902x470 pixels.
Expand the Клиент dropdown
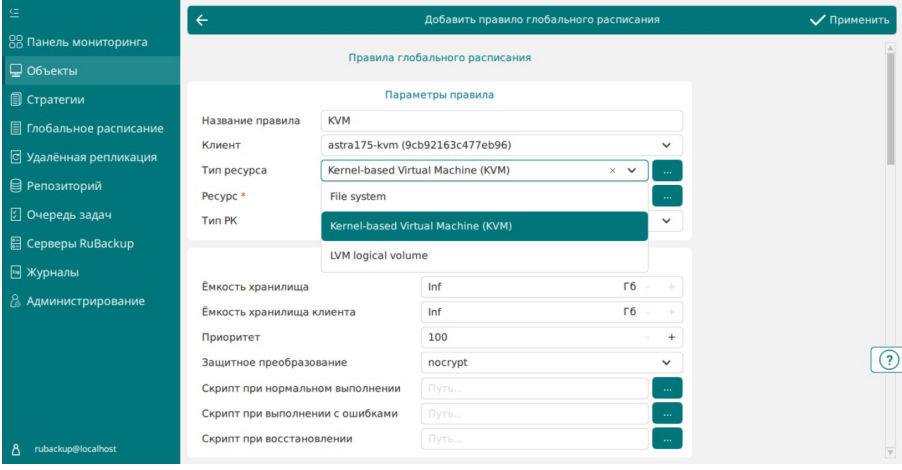[666, 146]
